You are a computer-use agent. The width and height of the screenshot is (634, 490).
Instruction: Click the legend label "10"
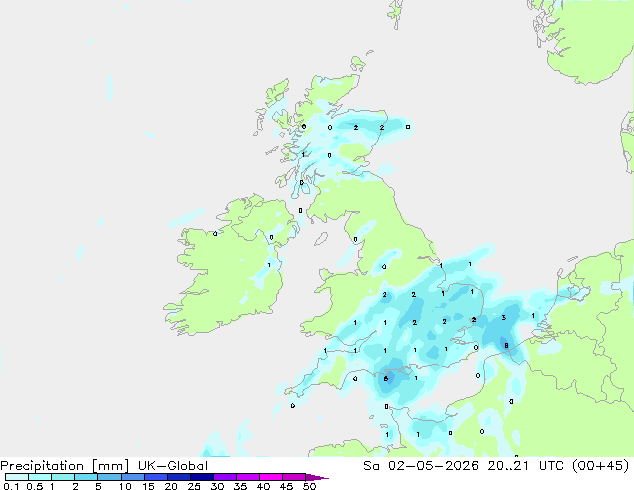125,486
